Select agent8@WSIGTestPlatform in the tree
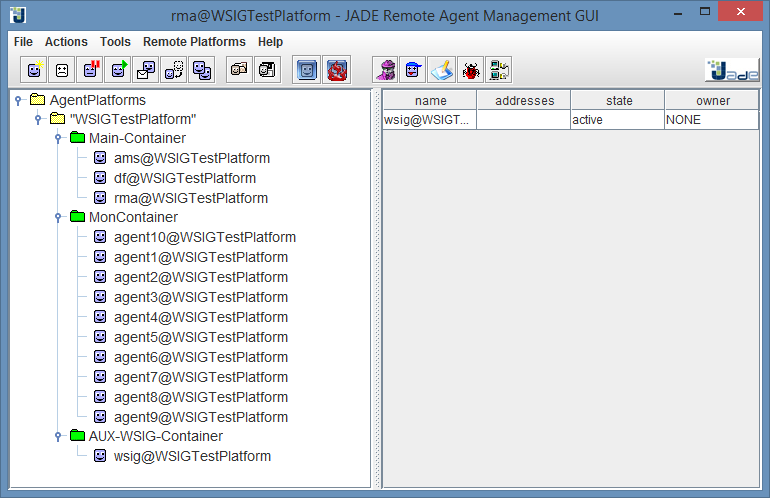Image resolution: width=770 pixels, height=498 pixels. (x=201, y=397)
